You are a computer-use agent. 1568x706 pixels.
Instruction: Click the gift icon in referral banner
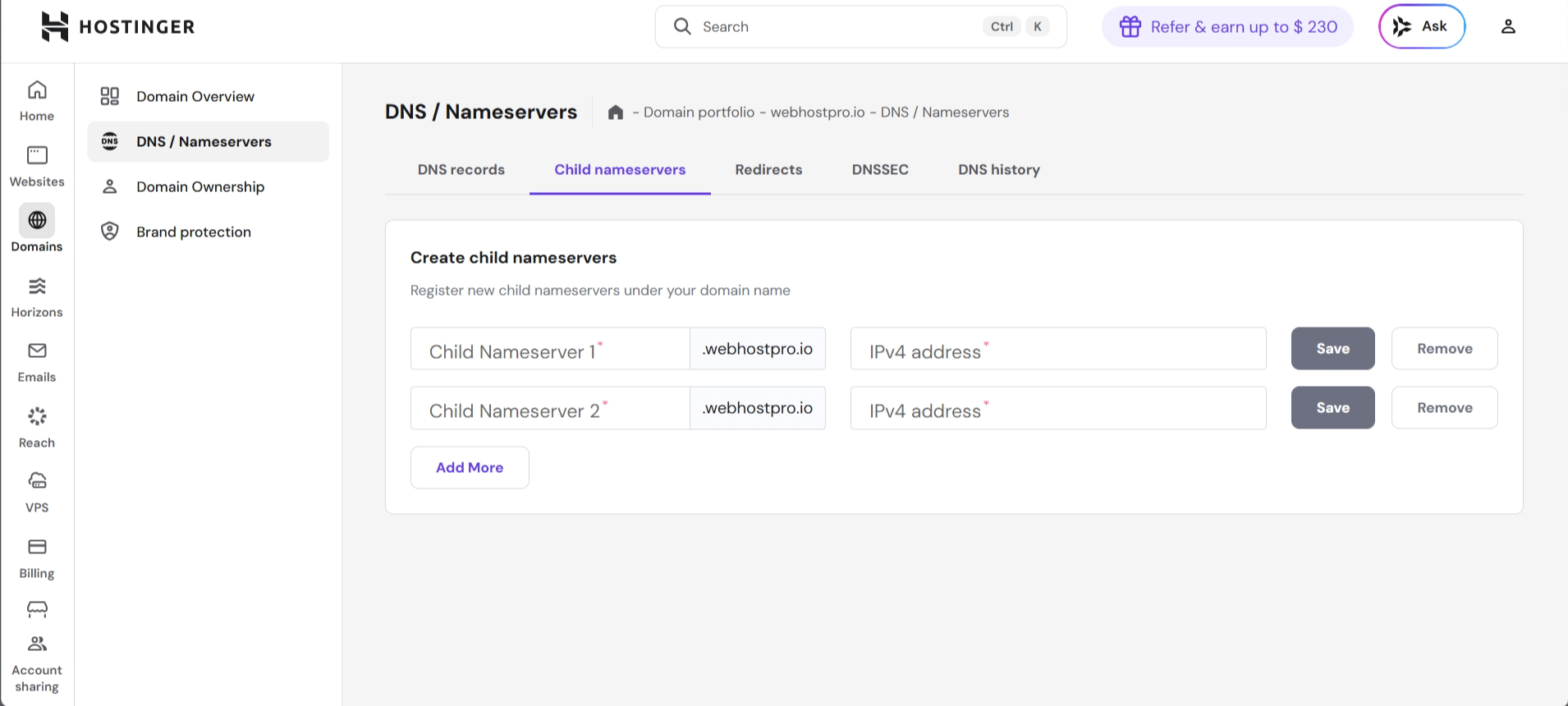(1130, 26)
